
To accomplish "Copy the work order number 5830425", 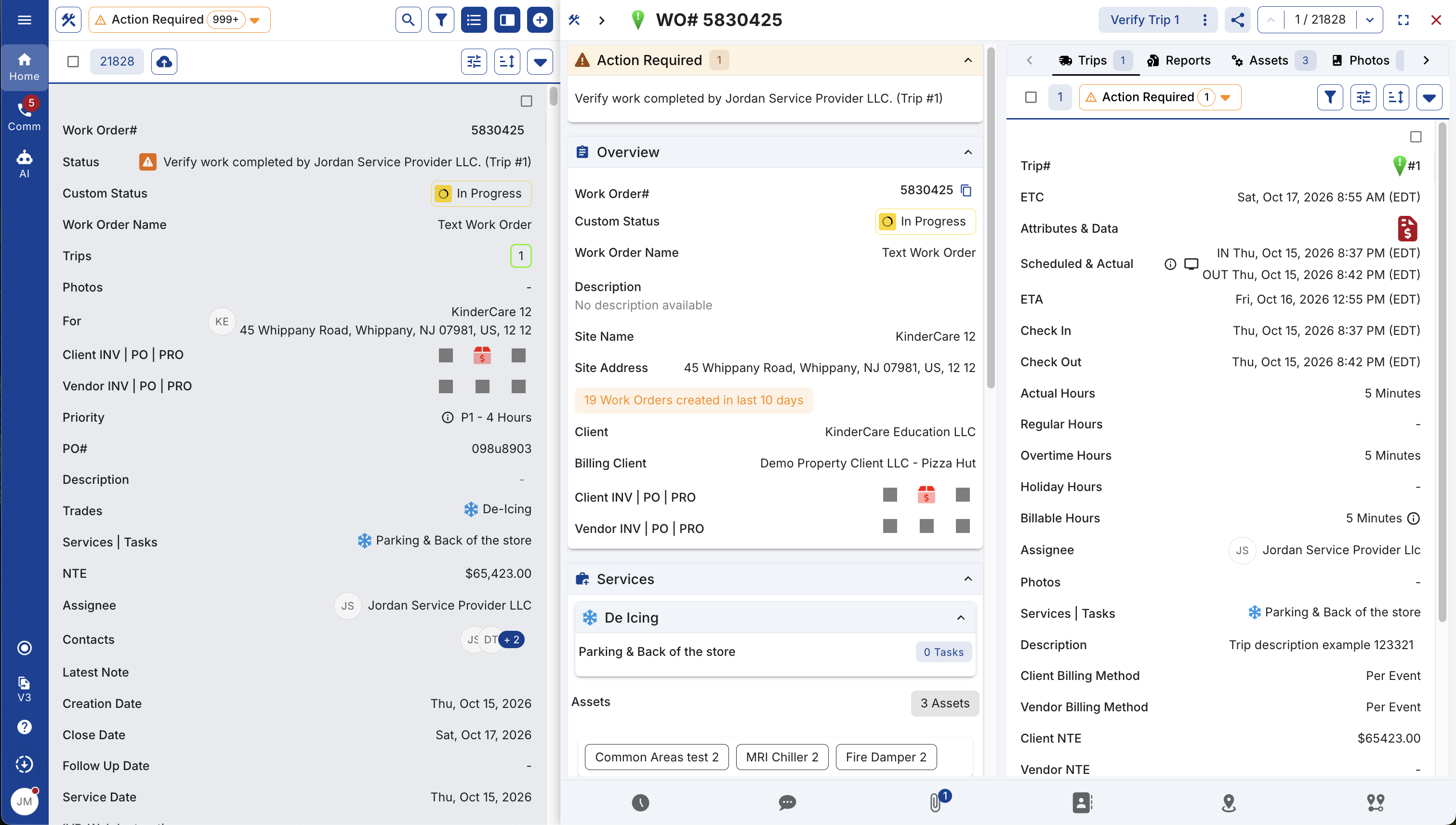I will (x=966, y=190).
